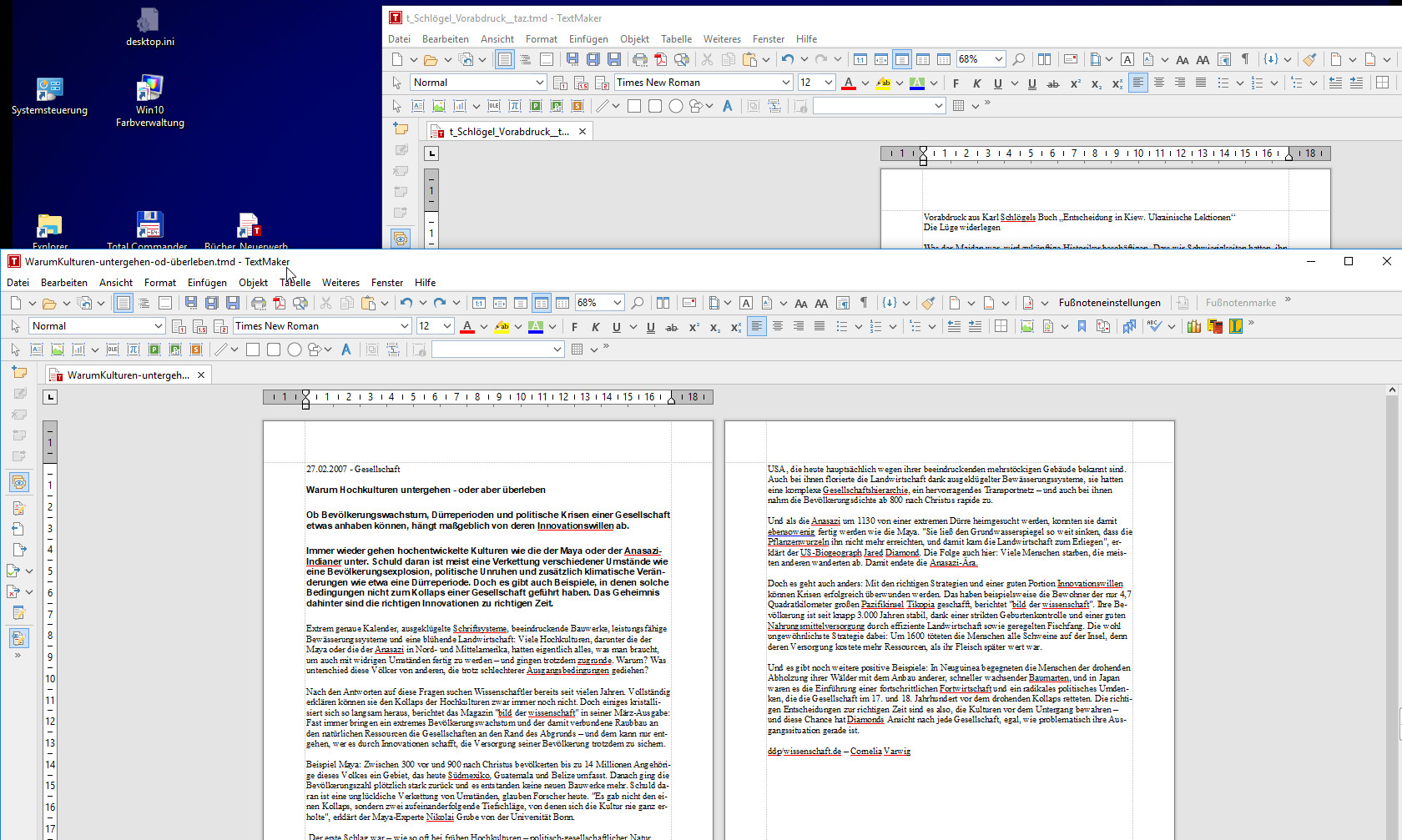1402x840 pixels.
Task: Click blue bookmark icon in WarumKulturen formatting toolbar
Action: point(1082,326)
